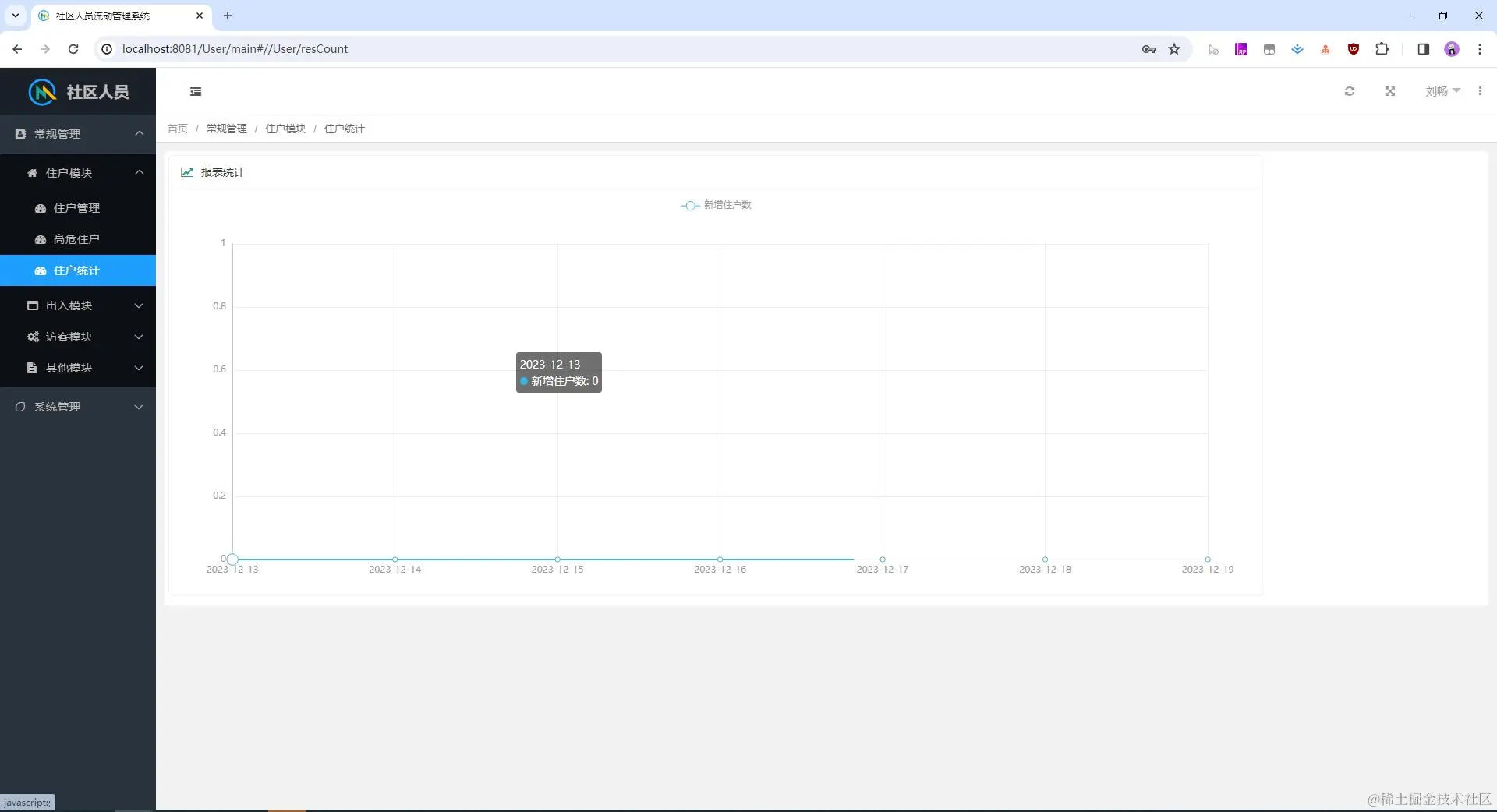1497x812 pixels.
Task: Toggle the 新增住户数 legend series
Action: [716, 205]
